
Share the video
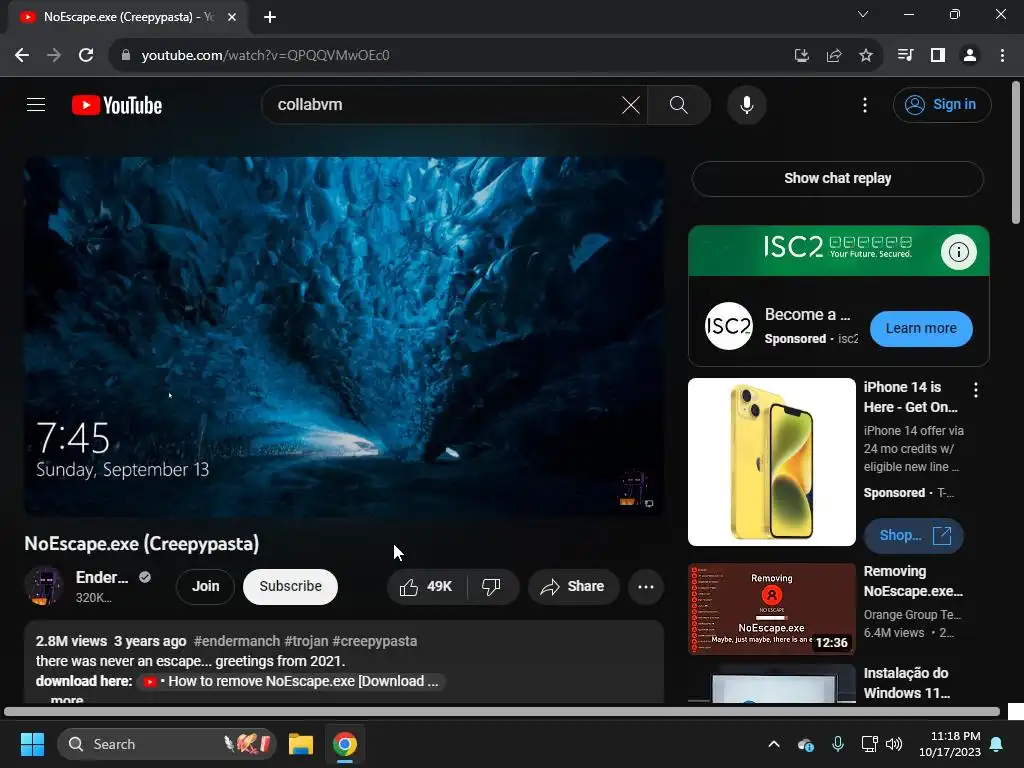click(x=573, y=586)
